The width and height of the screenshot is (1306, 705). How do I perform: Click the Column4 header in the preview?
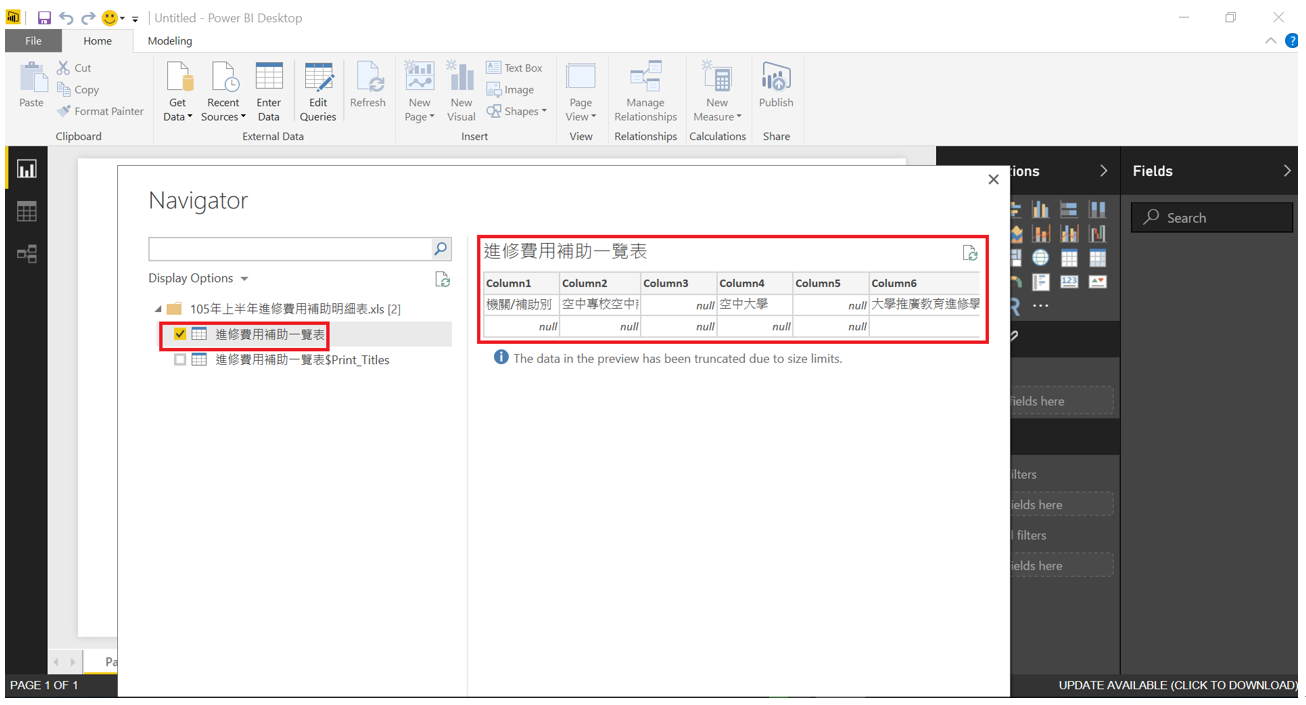tap(755, 283)
